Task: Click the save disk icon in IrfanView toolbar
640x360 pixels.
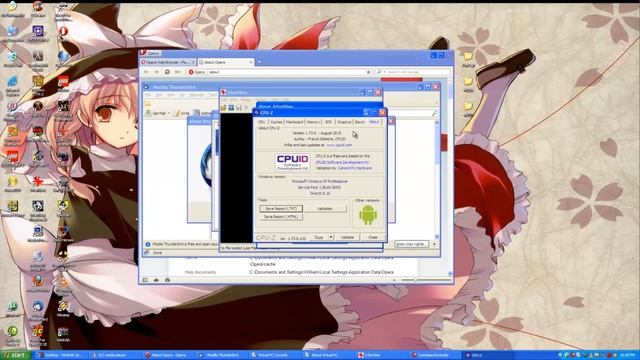Action: point(238,107)
